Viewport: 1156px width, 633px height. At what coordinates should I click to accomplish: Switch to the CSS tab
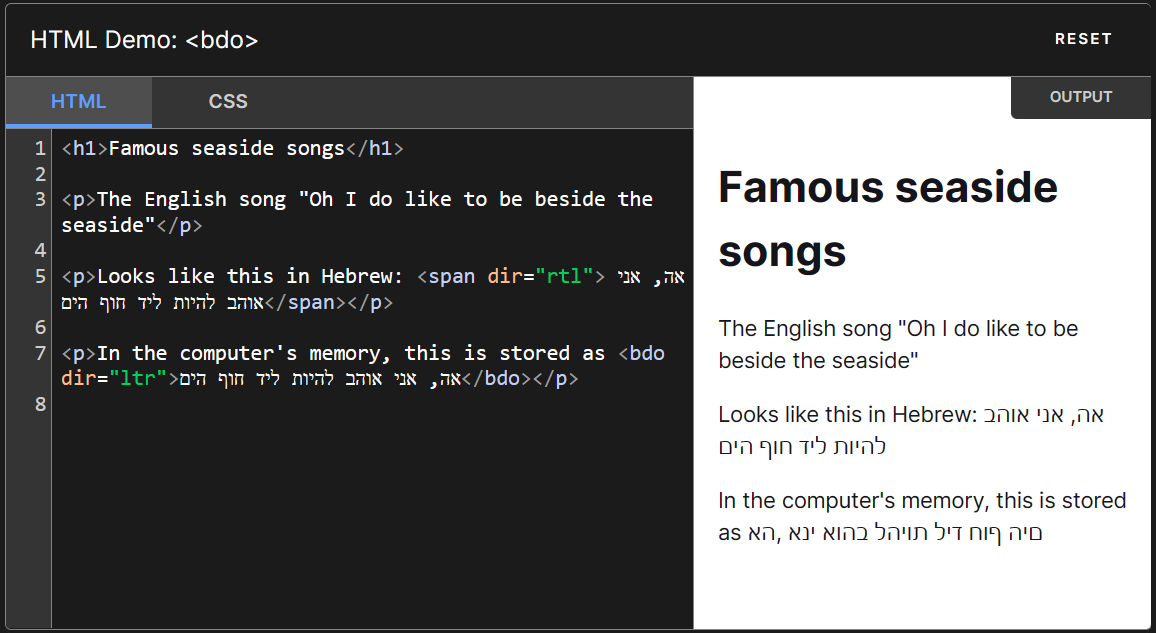228,102
